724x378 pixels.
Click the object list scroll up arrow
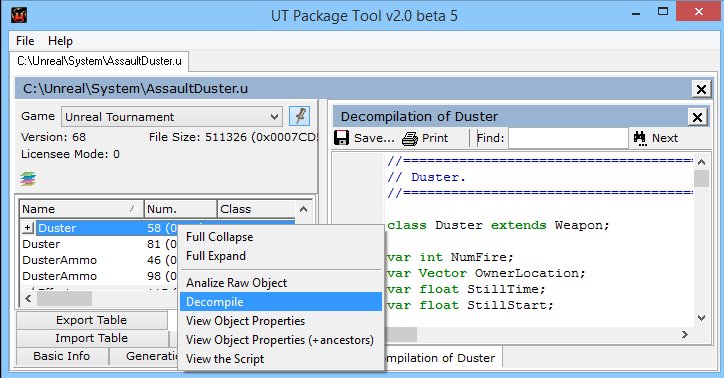click(303, 209)
